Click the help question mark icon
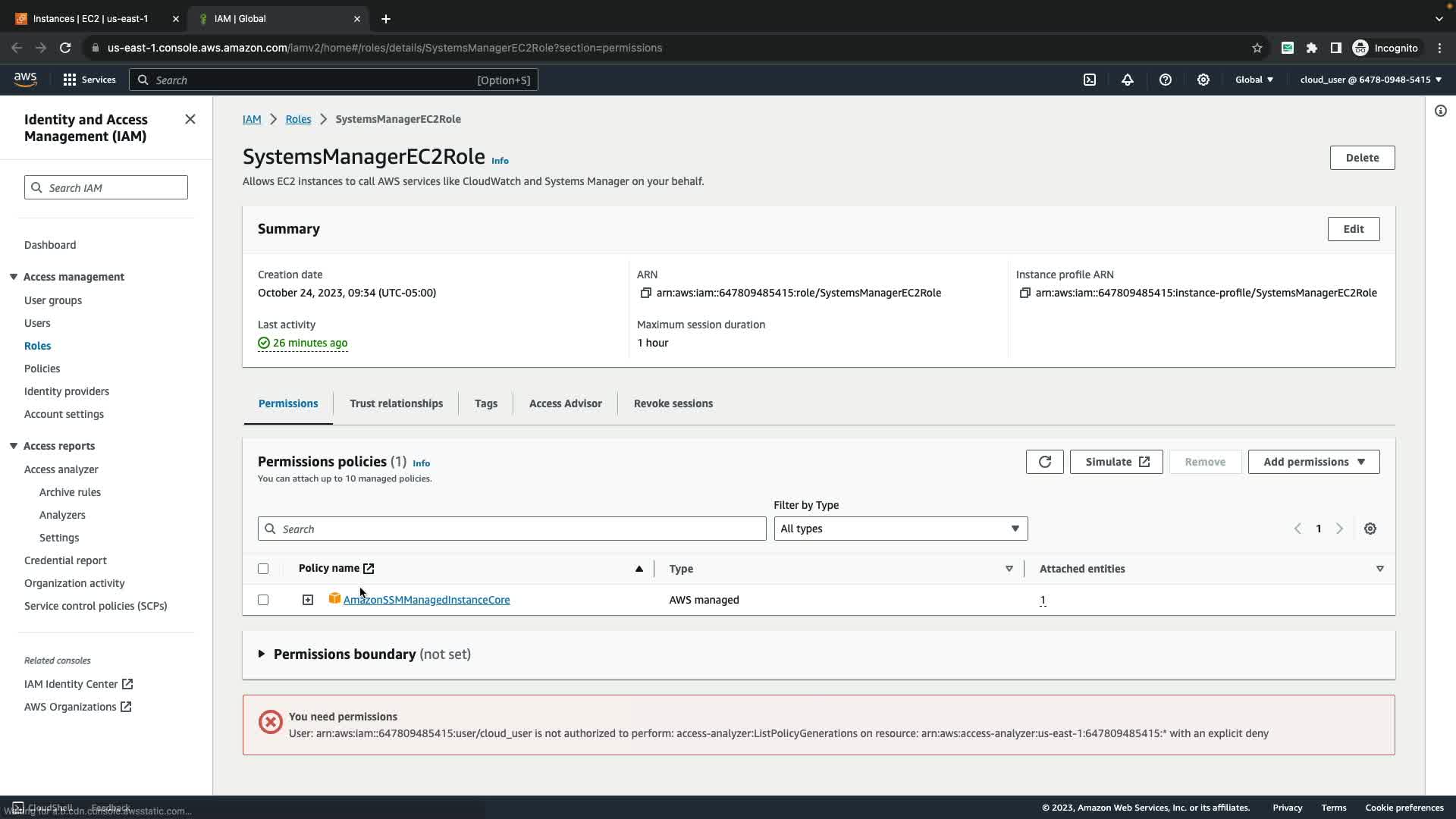Image resolution: width=1456 pixels, height=819 pixels. point(1166,80)
